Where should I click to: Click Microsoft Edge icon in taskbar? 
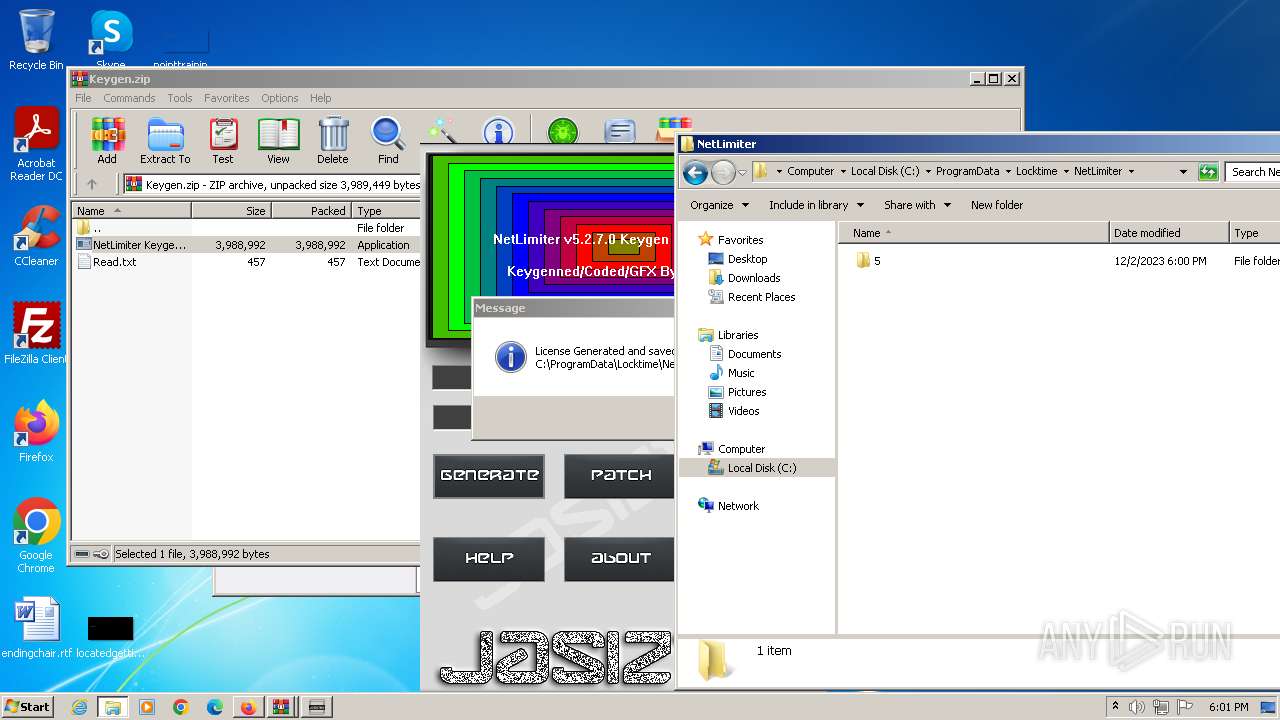(215, 707)
